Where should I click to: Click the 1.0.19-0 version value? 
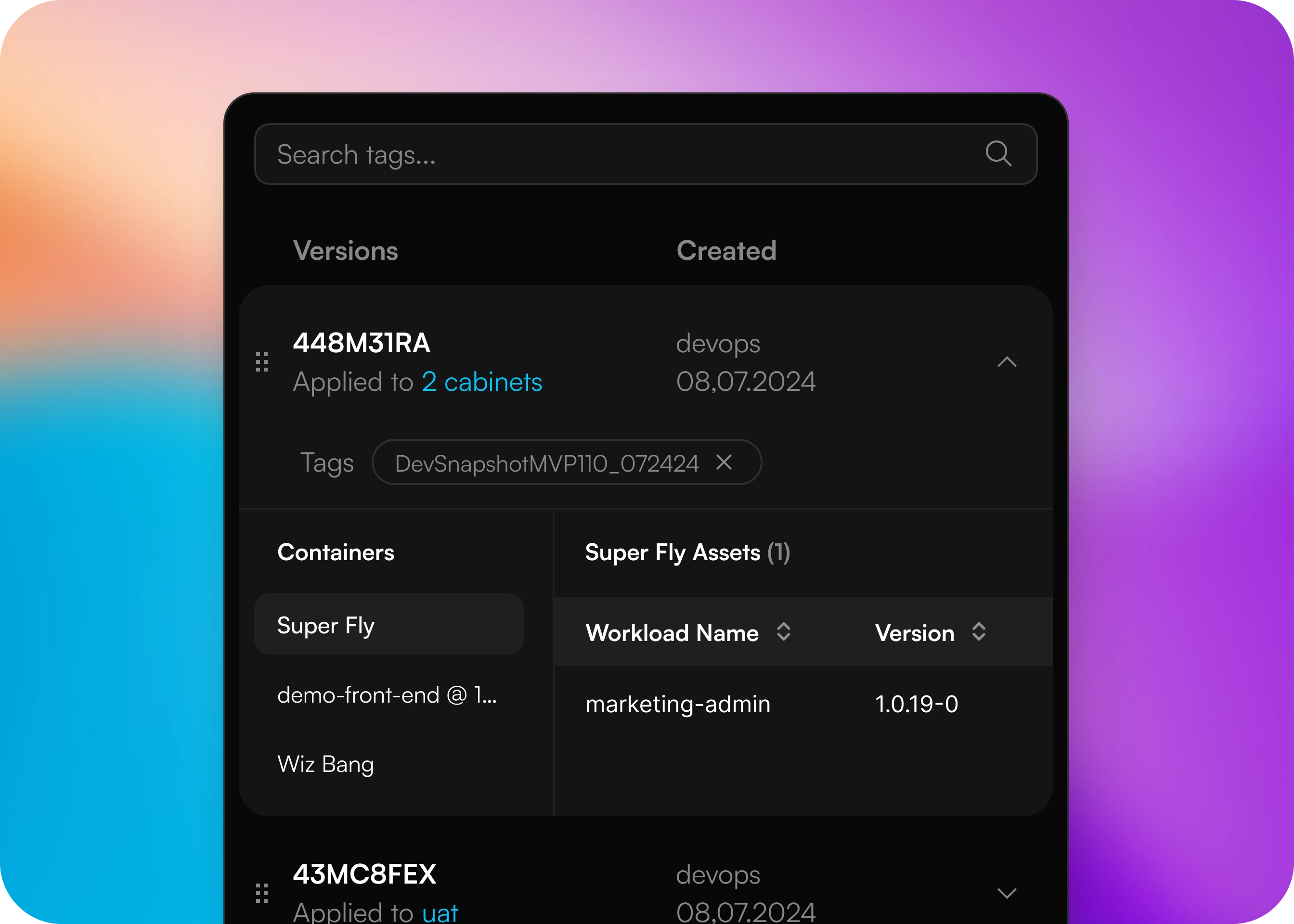[x=917, y=704]
